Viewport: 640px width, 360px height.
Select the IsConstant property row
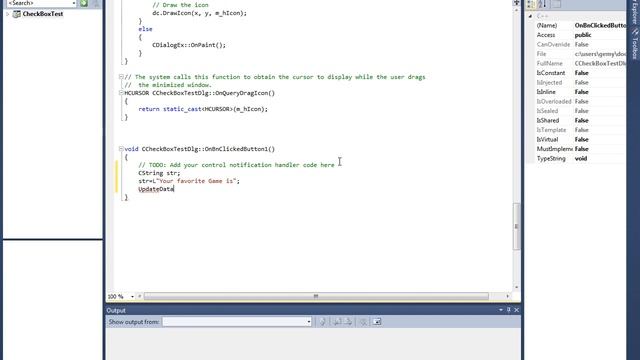tap(581, 73)
